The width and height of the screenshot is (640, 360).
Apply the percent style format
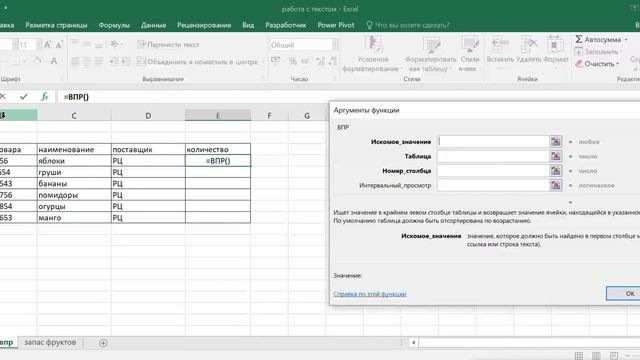click(293, 61)
